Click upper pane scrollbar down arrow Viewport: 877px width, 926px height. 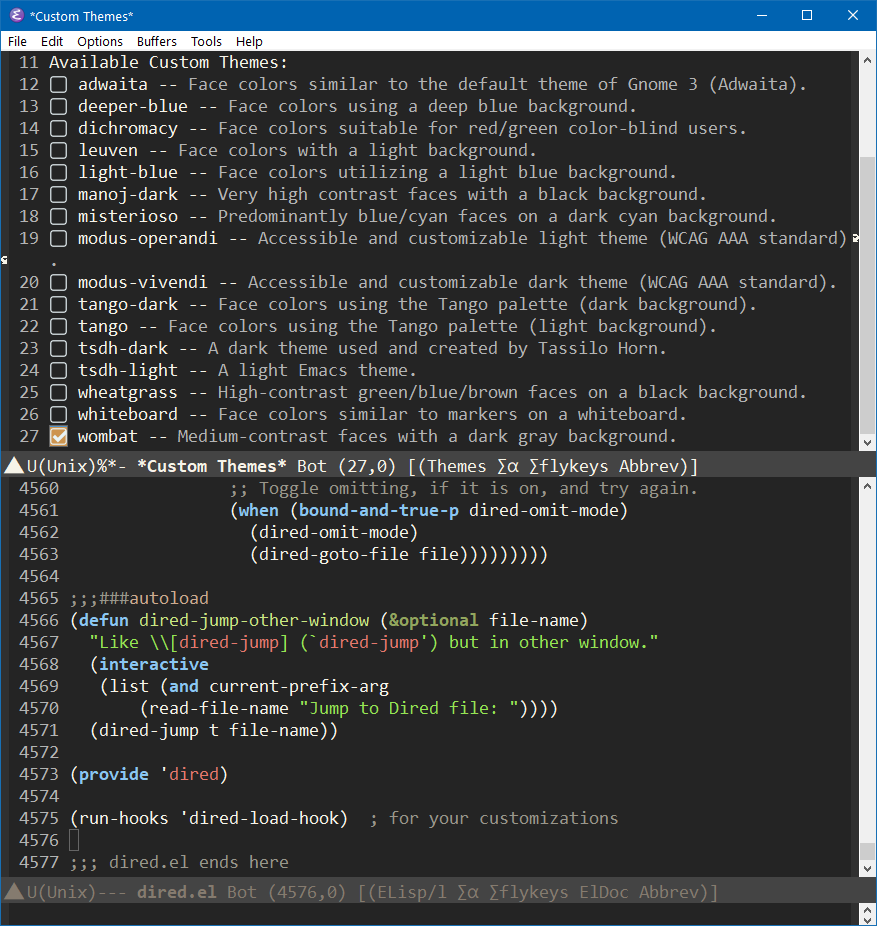point(867,442)
